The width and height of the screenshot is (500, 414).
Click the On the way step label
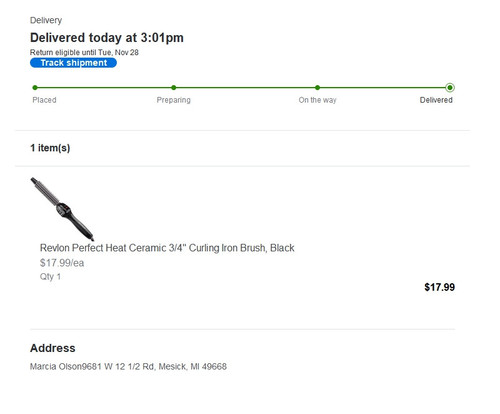(x=317, y=100)
